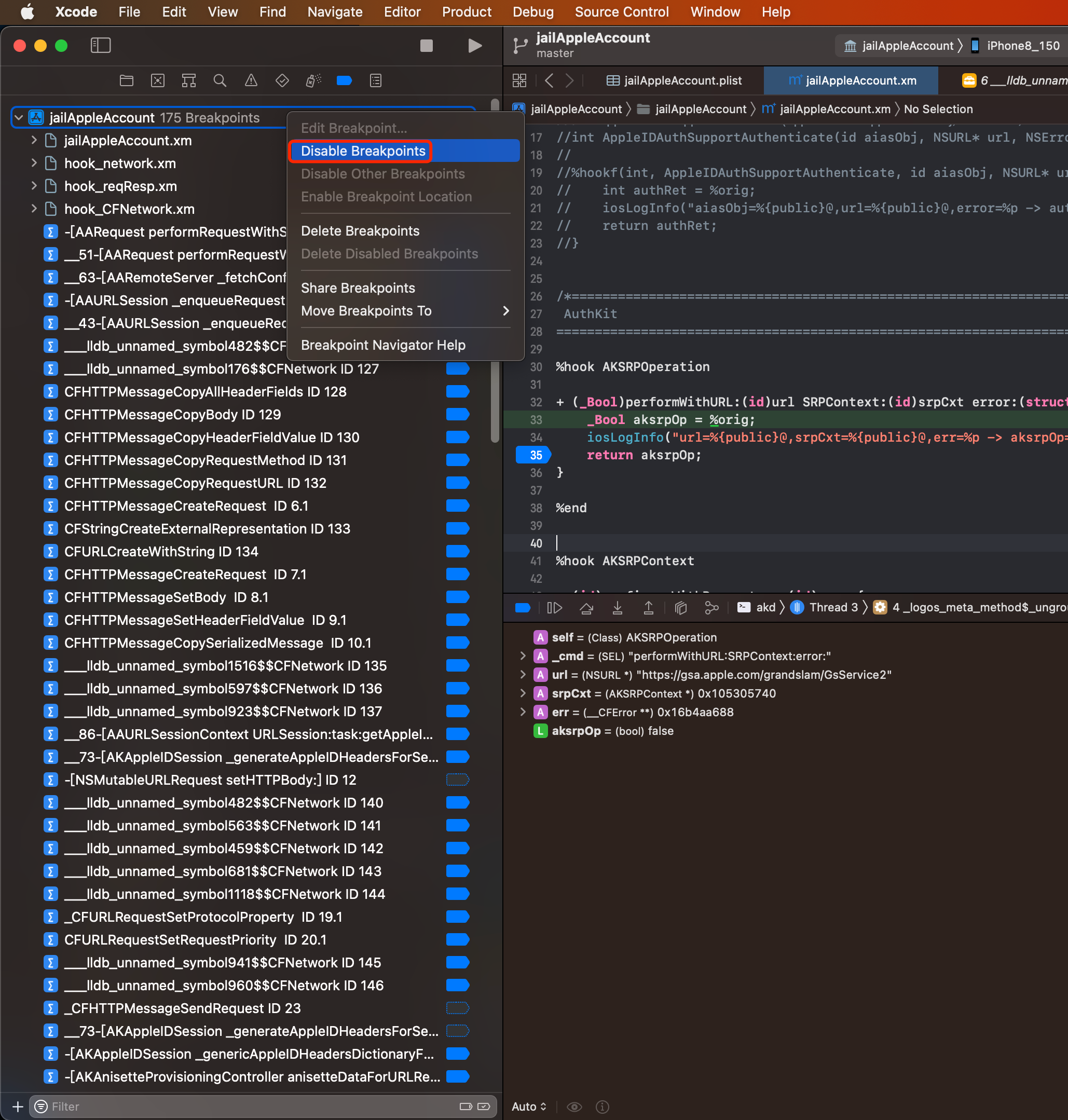Toggle the recently modified breakpoints filter
Screen dimensions: 1068x1120
[483, 1107]
